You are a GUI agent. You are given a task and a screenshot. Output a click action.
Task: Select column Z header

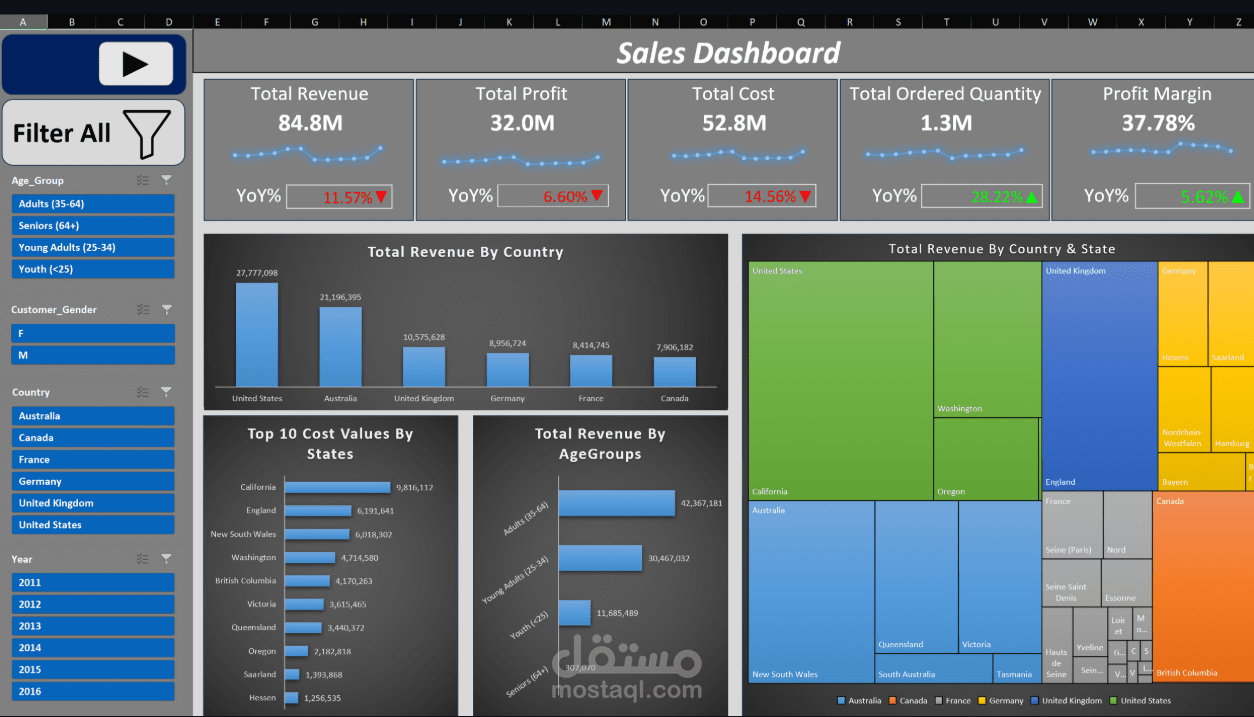point(1239,21)
